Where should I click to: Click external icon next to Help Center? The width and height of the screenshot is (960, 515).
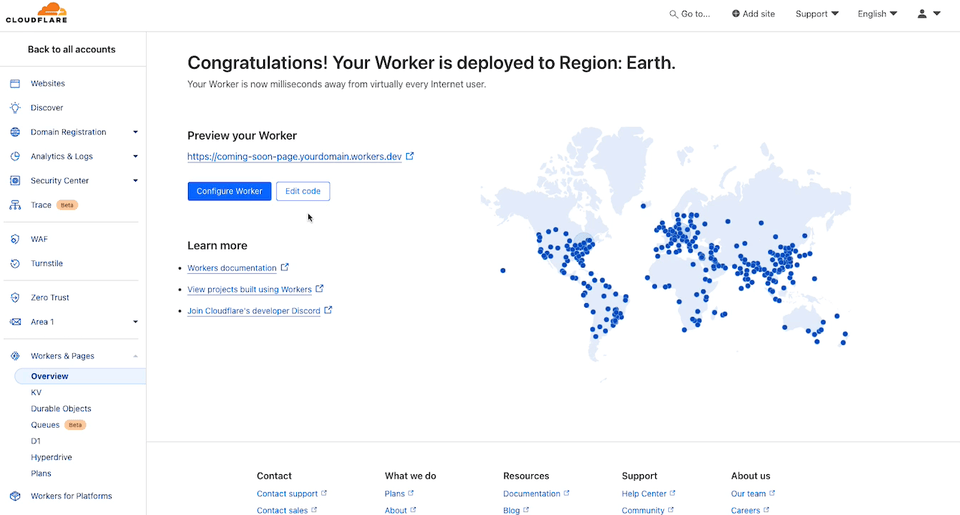(672, 493)
